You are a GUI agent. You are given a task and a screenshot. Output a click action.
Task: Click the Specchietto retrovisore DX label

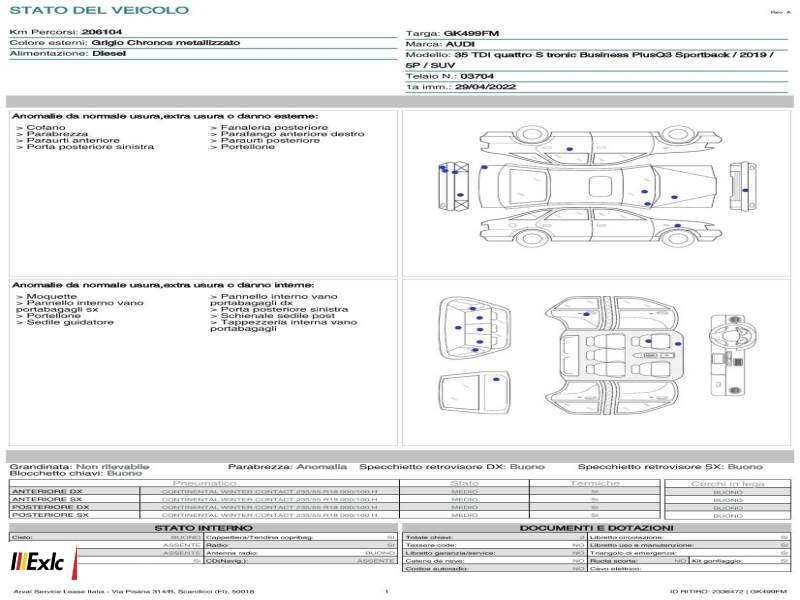tap(433, 467)
